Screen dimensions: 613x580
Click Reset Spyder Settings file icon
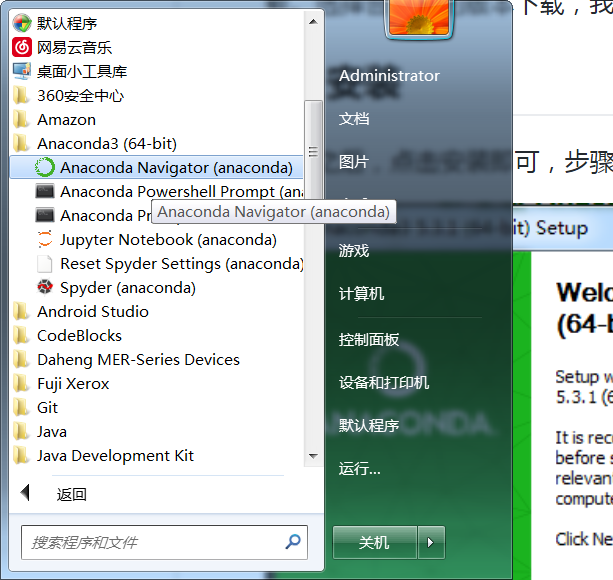45,263
